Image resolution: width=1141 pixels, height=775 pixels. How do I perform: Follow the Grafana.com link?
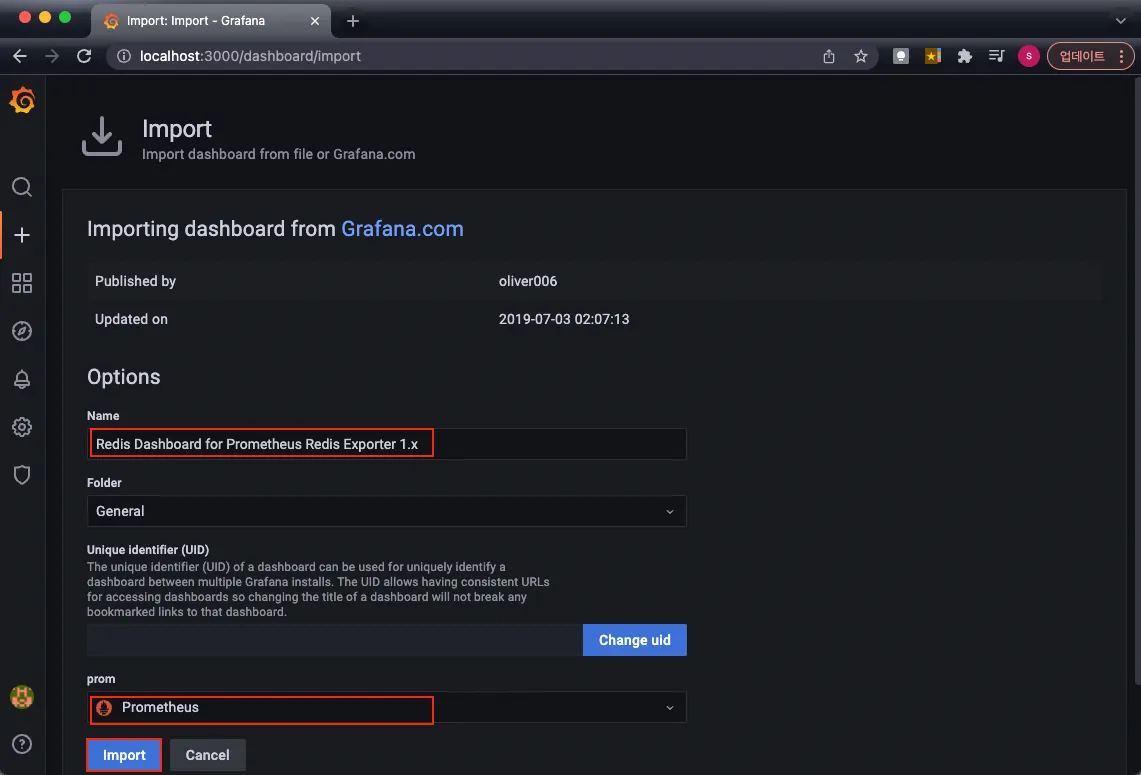pyautogui.click(x=402, y=228)
